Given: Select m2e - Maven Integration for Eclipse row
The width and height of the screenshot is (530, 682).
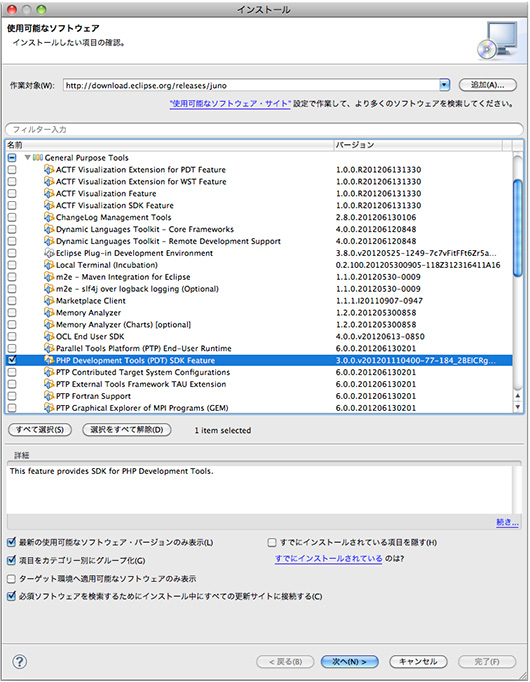Looking at the screenshot, I should click(260, 277).
